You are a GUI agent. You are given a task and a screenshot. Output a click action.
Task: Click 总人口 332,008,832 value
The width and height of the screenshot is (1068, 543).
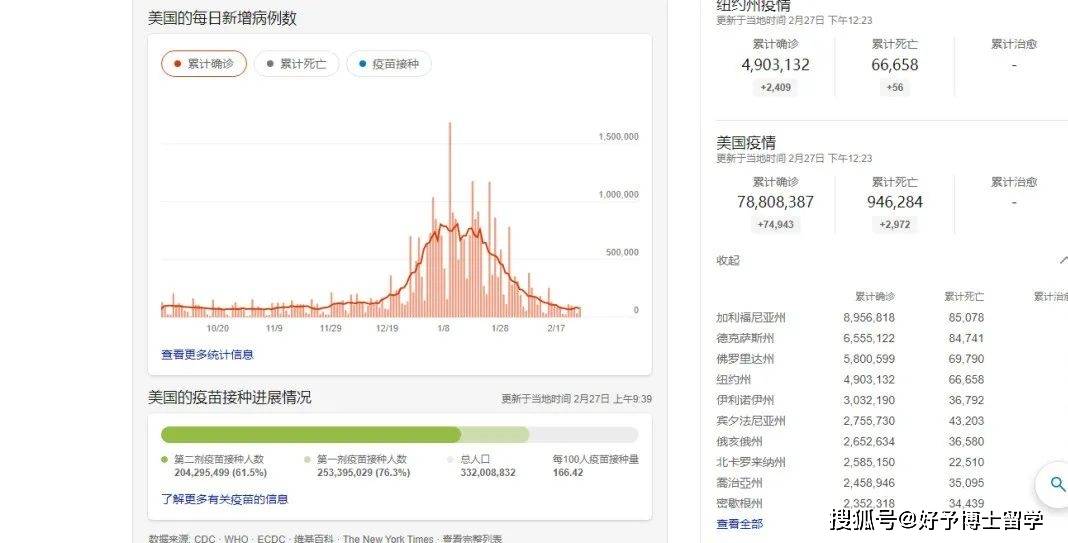pos(488,472)
